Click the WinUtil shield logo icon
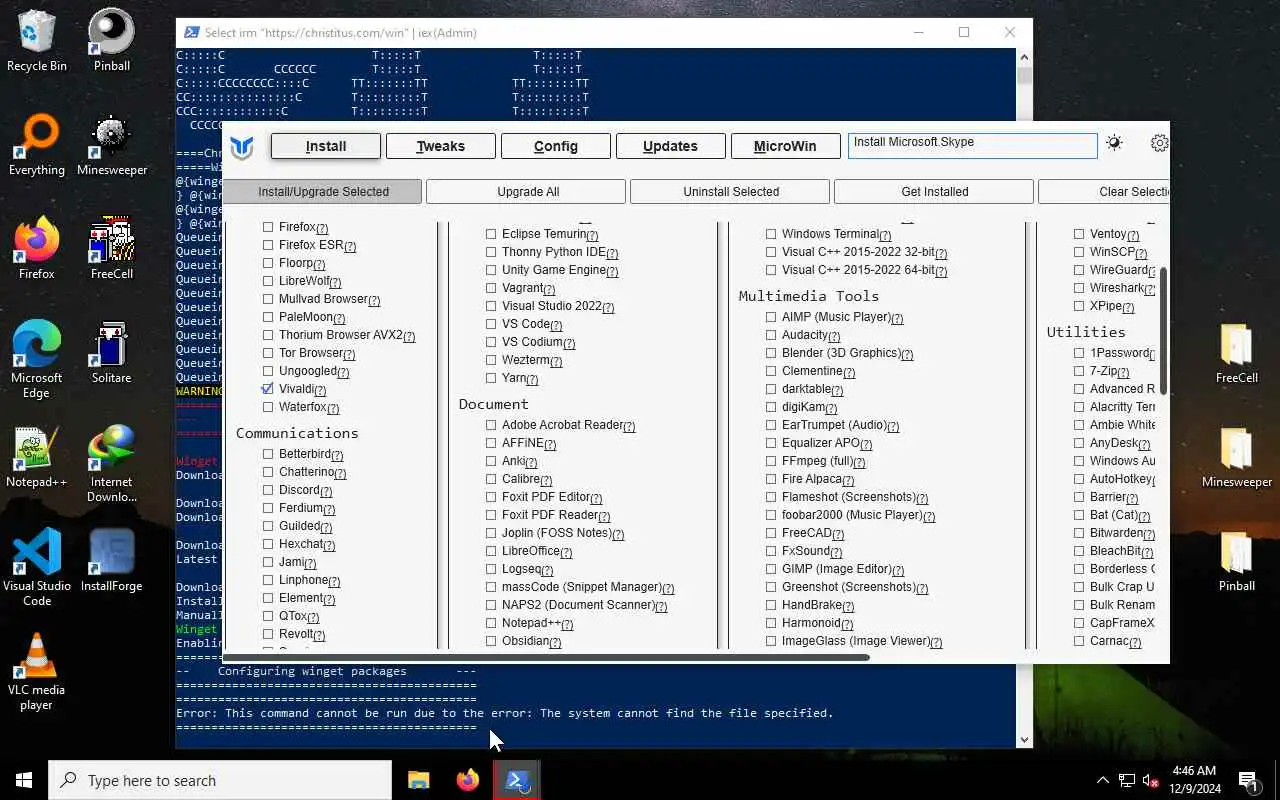Image resolution: width=1280 pixels, height=800 pixels. (241, 147)
